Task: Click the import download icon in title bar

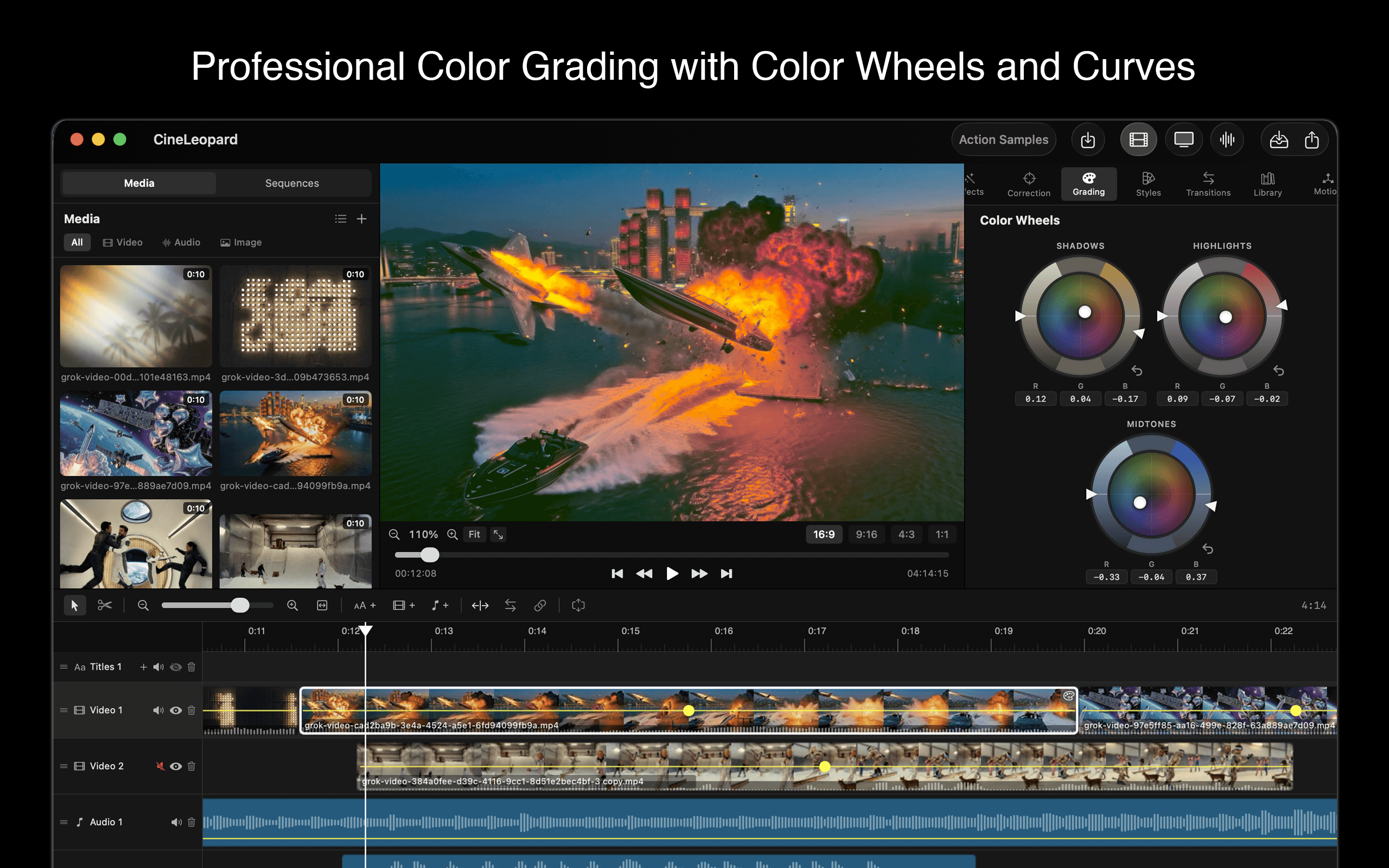Action: [x=1088, y=139]
